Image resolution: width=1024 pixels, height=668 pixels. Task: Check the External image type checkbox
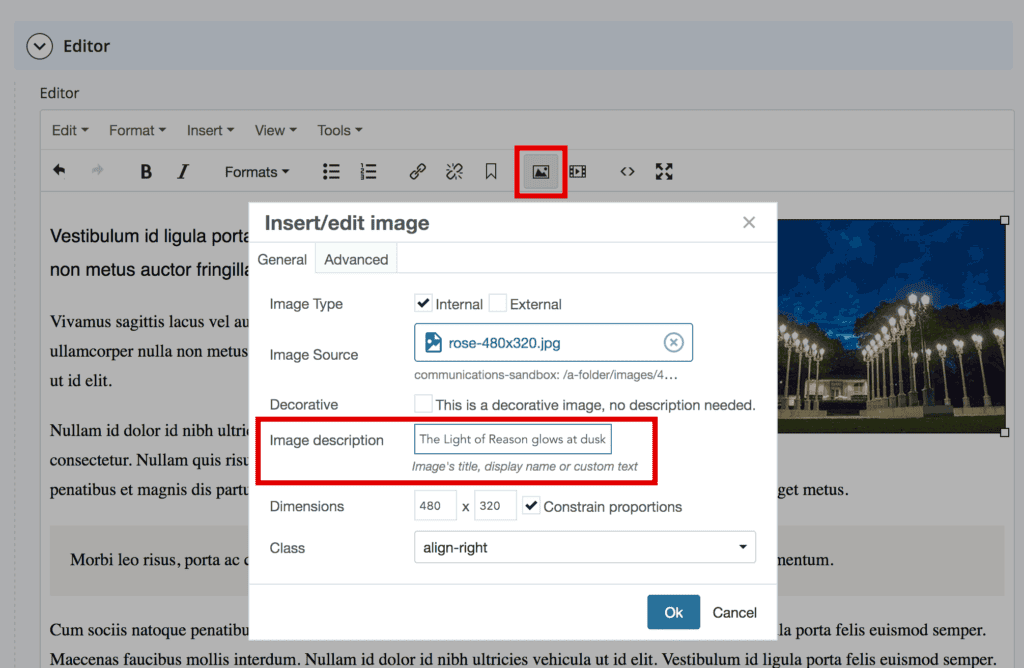[x=498, y=303]
